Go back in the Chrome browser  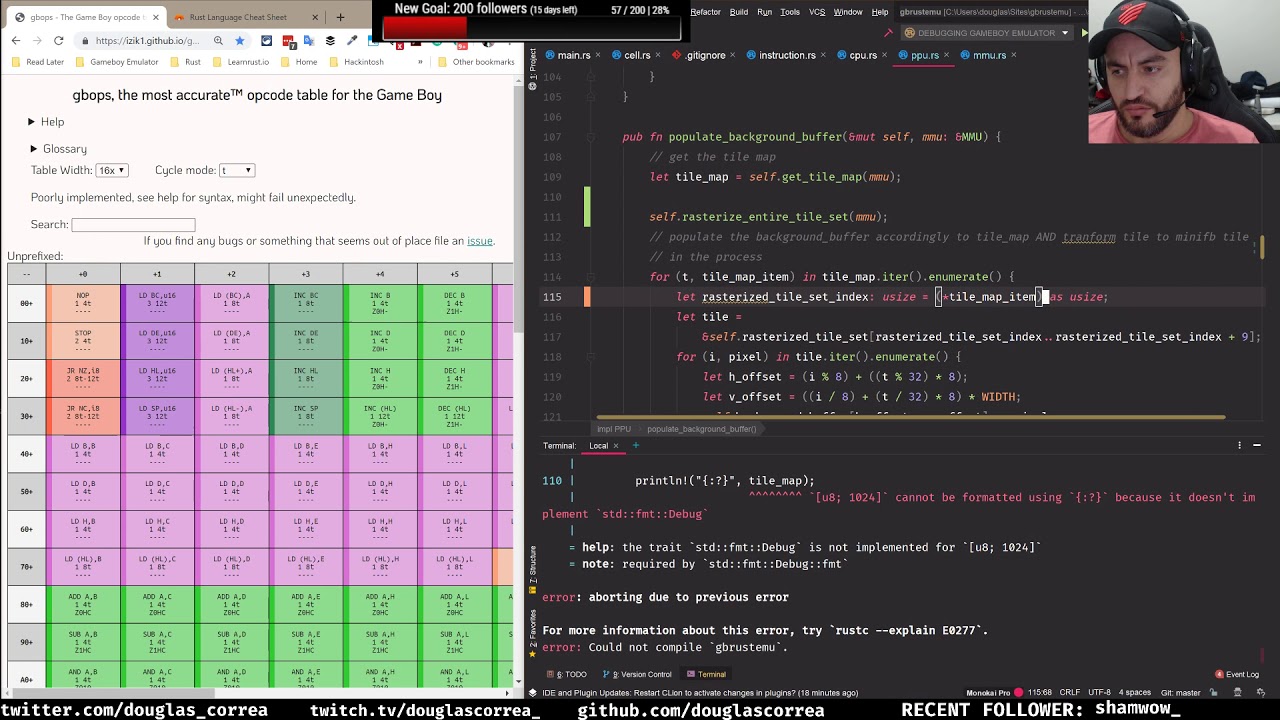click(16, 40)
